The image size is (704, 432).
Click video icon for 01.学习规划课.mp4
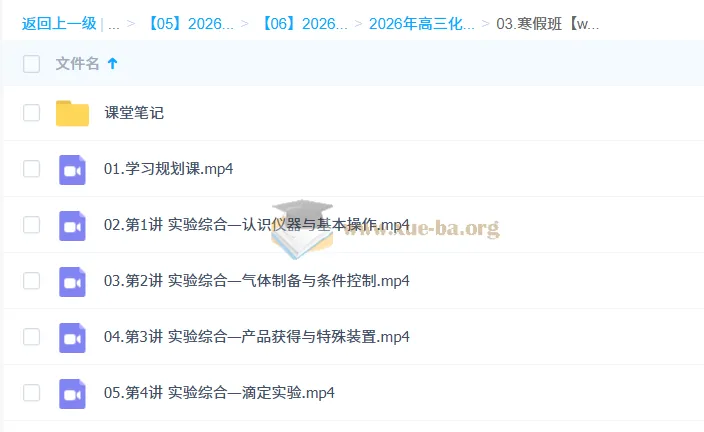(72, 169)
